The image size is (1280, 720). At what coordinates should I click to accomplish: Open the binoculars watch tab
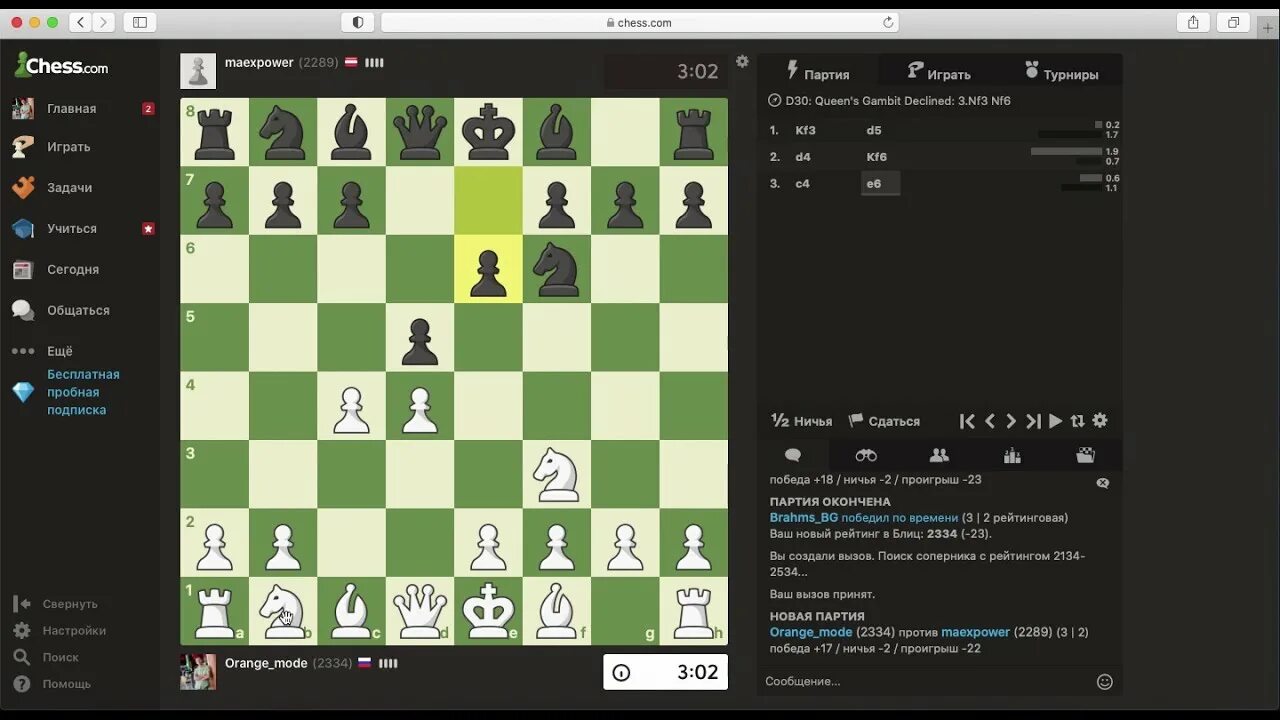[866, 455]
